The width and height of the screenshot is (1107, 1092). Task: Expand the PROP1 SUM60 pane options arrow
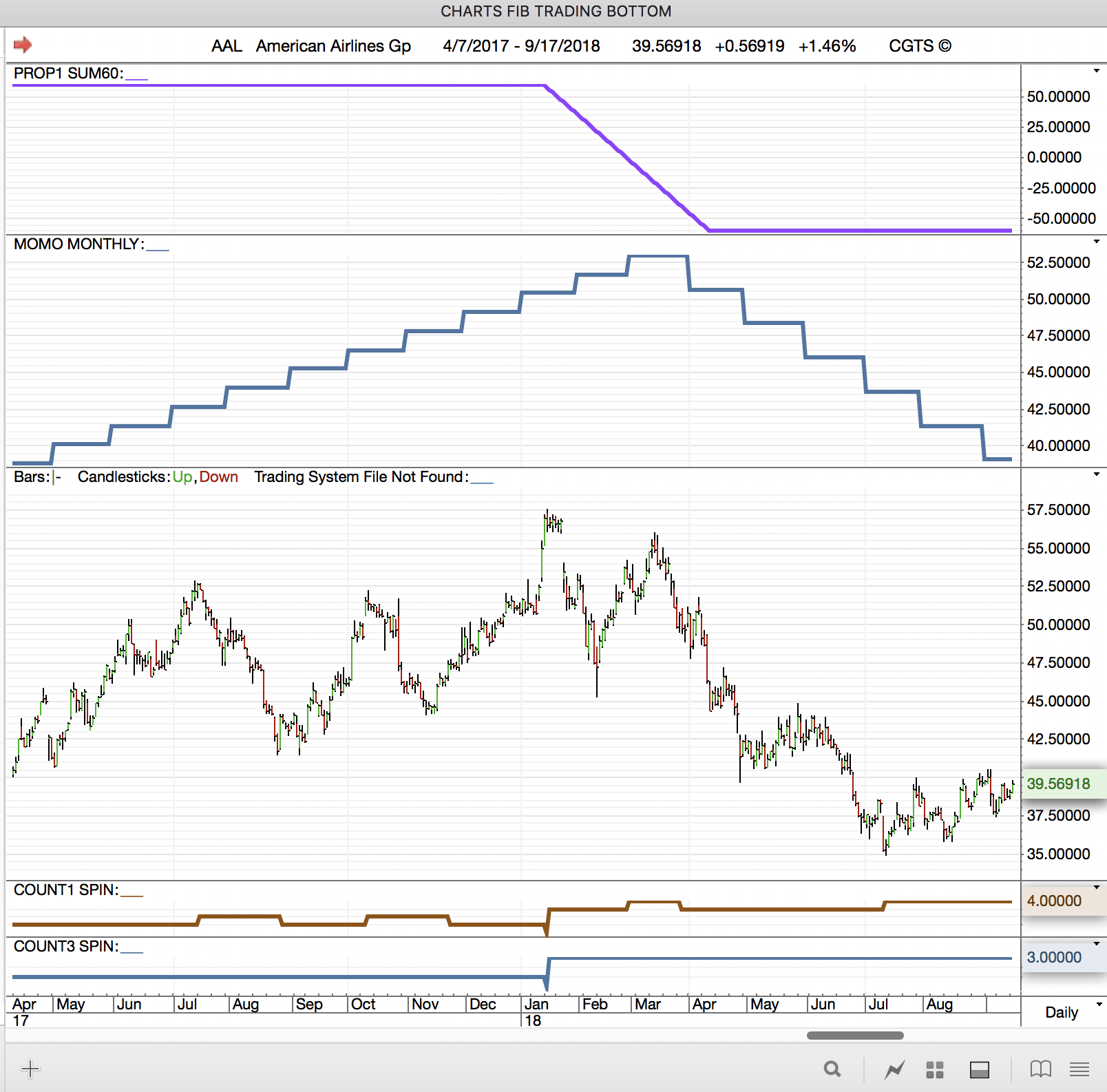1096,71
